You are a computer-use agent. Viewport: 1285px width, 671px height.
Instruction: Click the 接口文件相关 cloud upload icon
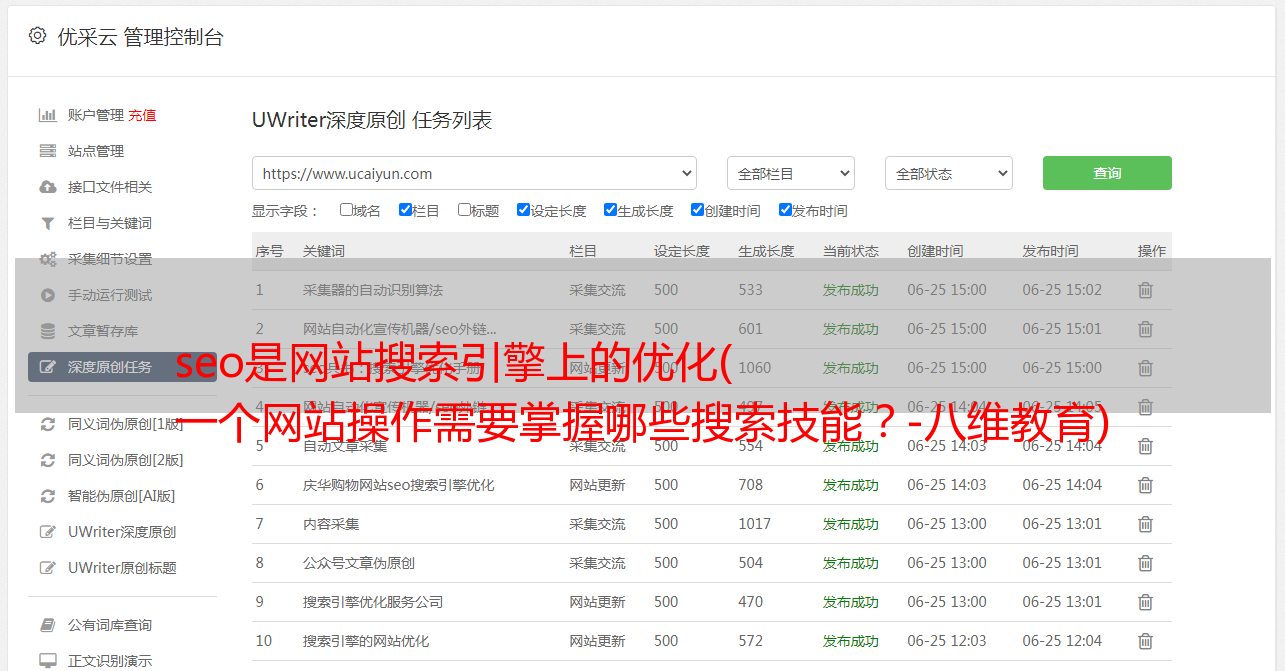pos(47,187)
